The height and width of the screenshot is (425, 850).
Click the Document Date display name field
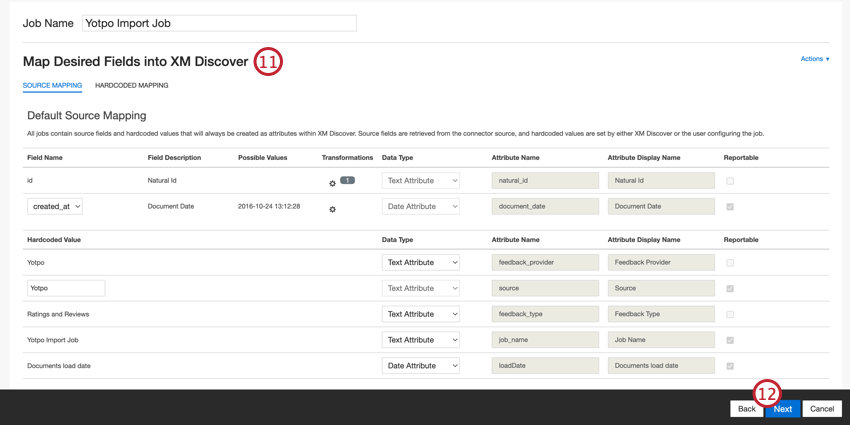pyautogui.click(x=661, y=207)
